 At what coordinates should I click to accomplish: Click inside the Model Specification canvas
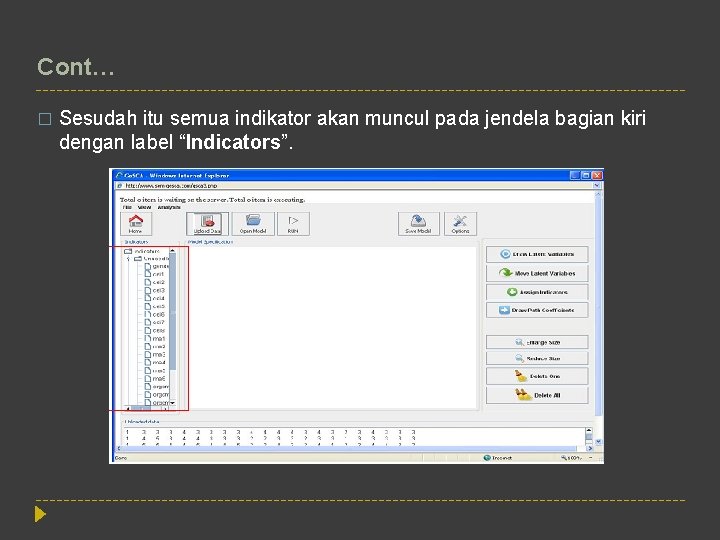pyautogui.click(x=331, y=327)
